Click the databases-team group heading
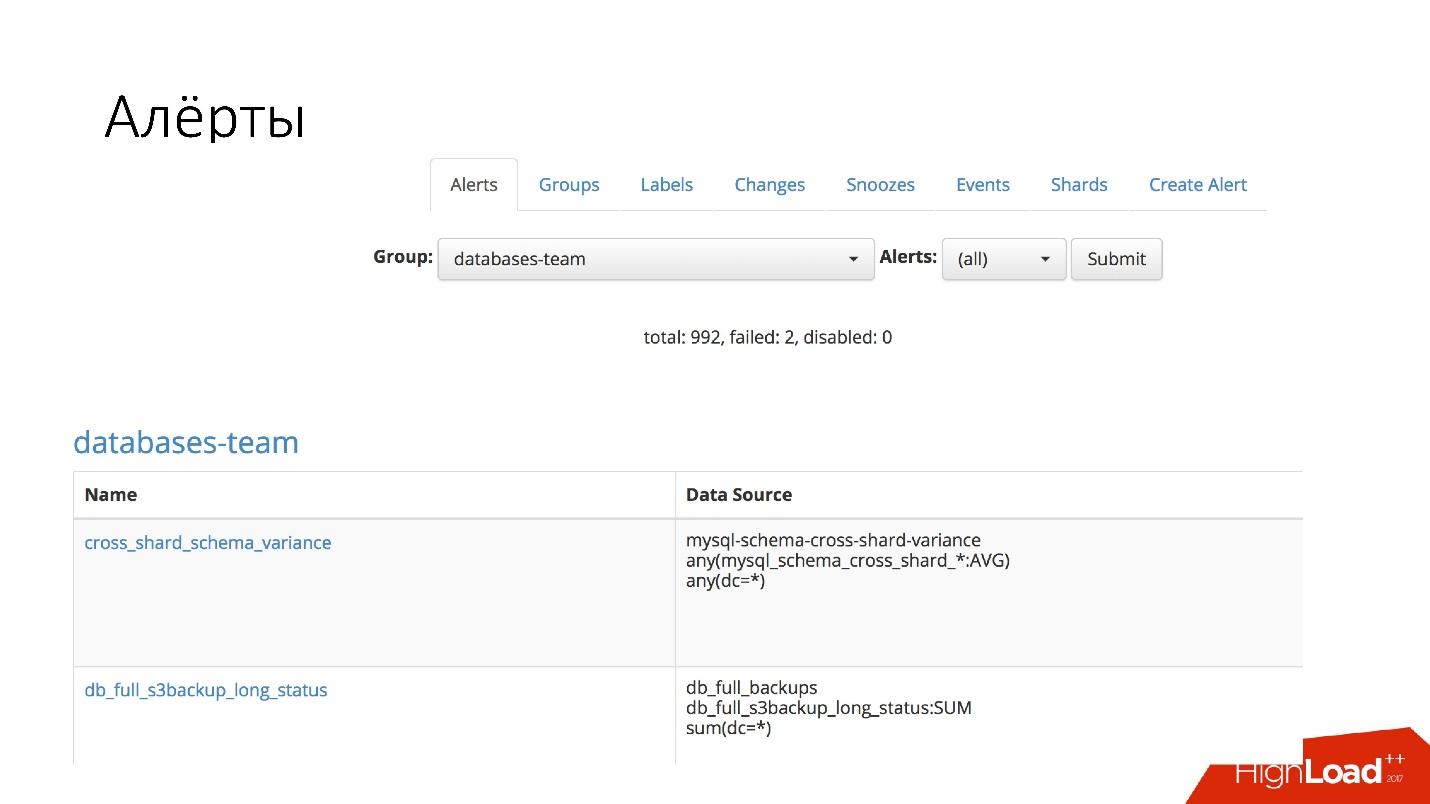The height and width of the screenshot is (804, 1430). coord(186,442)
